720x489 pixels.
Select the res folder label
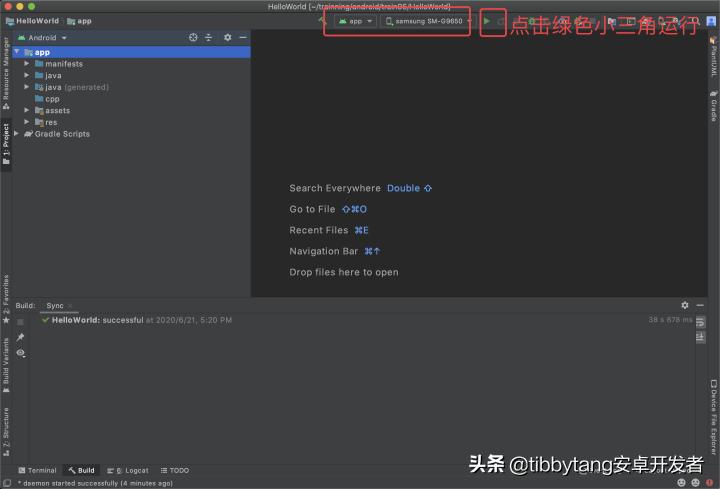[51, 123]
